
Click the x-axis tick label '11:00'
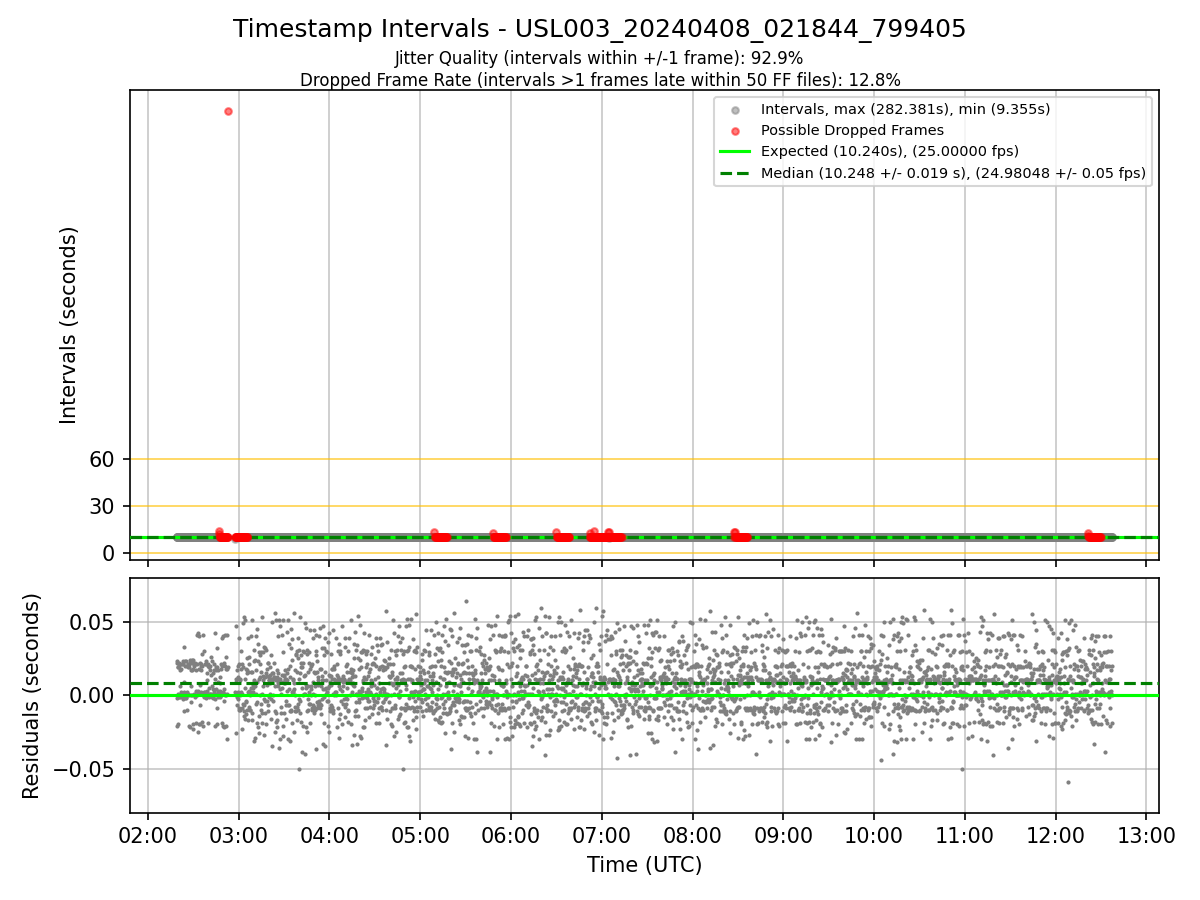coord(965,834)
